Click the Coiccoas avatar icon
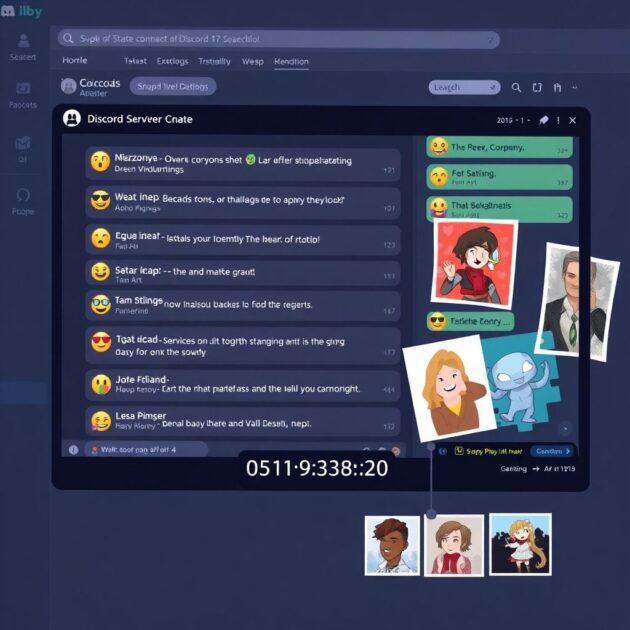This screenshot has height=630, width=630. 68,86
